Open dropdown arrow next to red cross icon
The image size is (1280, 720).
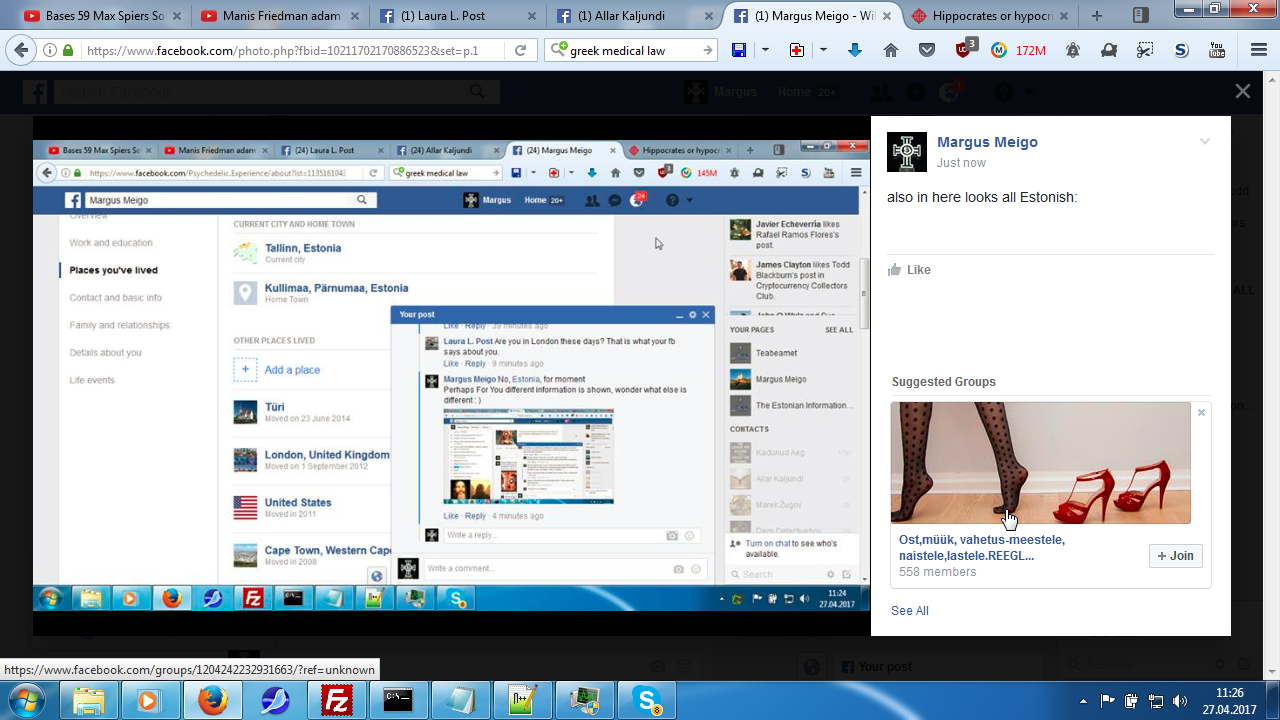click(x=823, y=50)
